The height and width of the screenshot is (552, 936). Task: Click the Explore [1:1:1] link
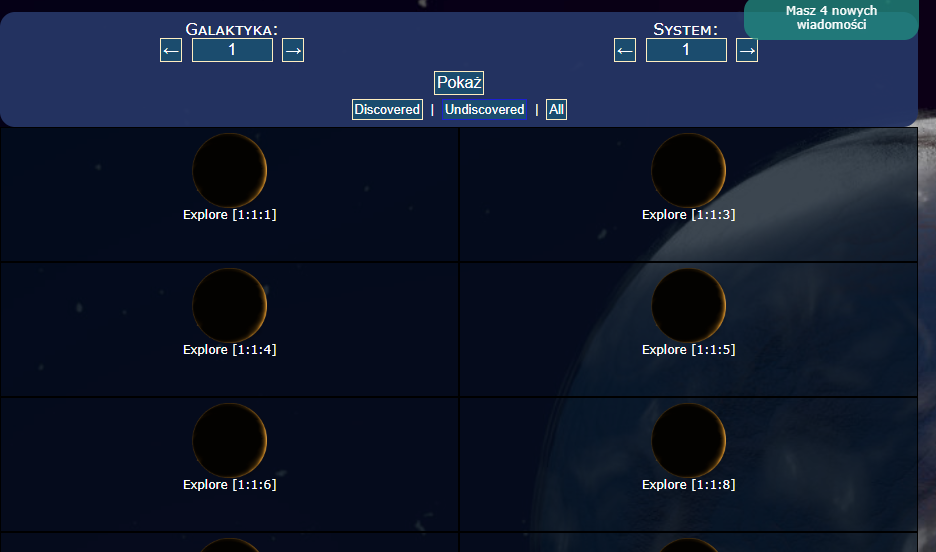[x=229, y=215]
